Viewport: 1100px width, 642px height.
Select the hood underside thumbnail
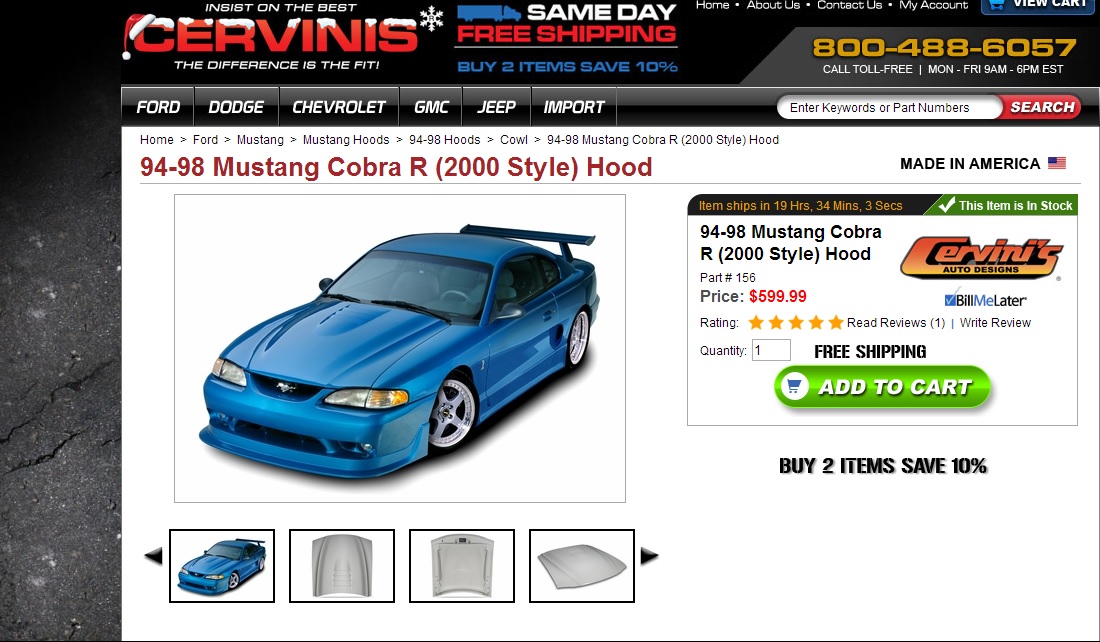pyautogui.click(x=462, y=566)
